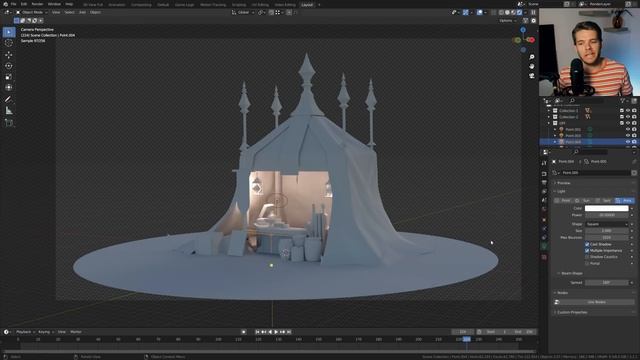Select the Transform tool

[x=9, y=87]
